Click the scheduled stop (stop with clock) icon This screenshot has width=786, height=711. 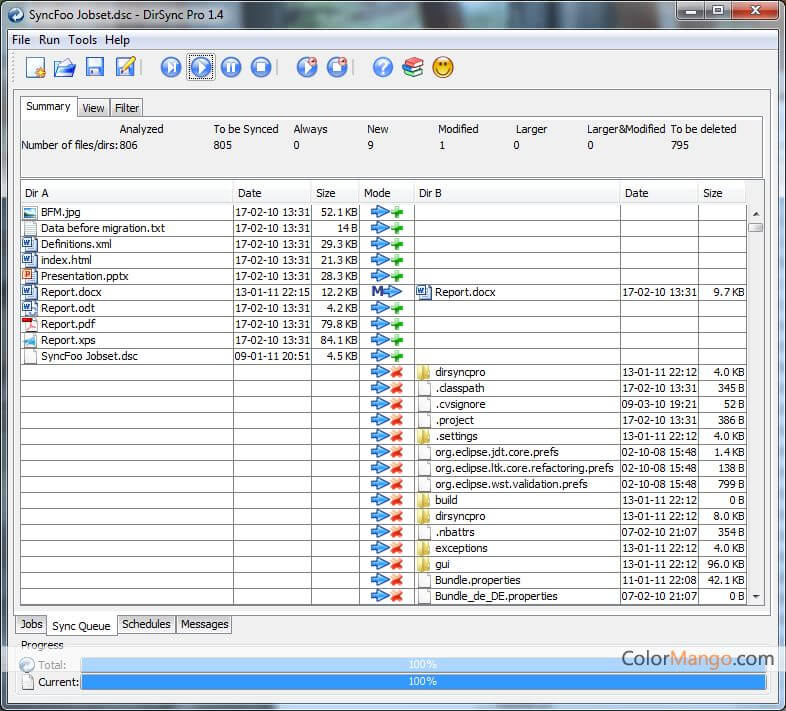click(337, 67)
